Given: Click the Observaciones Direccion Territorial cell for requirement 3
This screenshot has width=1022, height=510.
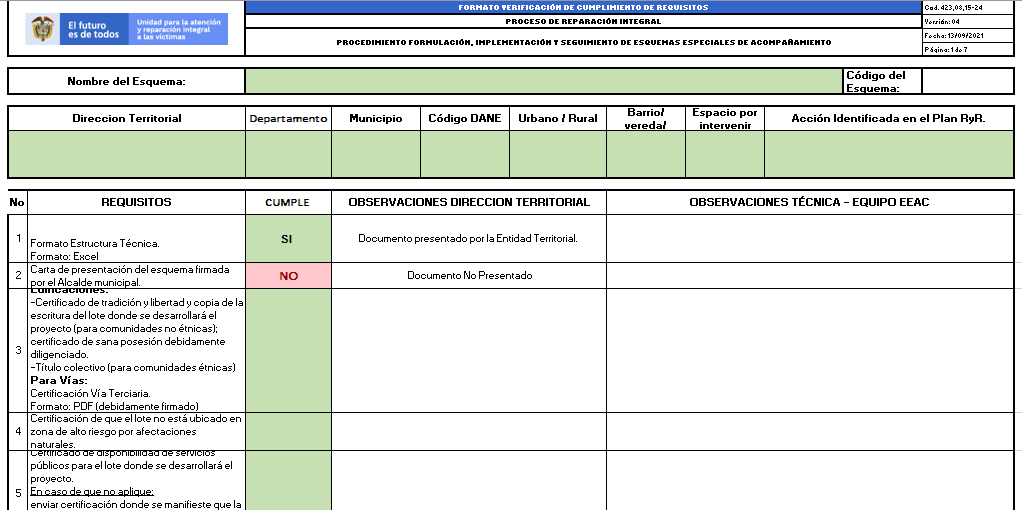Looking at the screenshot, I should 469,350.
